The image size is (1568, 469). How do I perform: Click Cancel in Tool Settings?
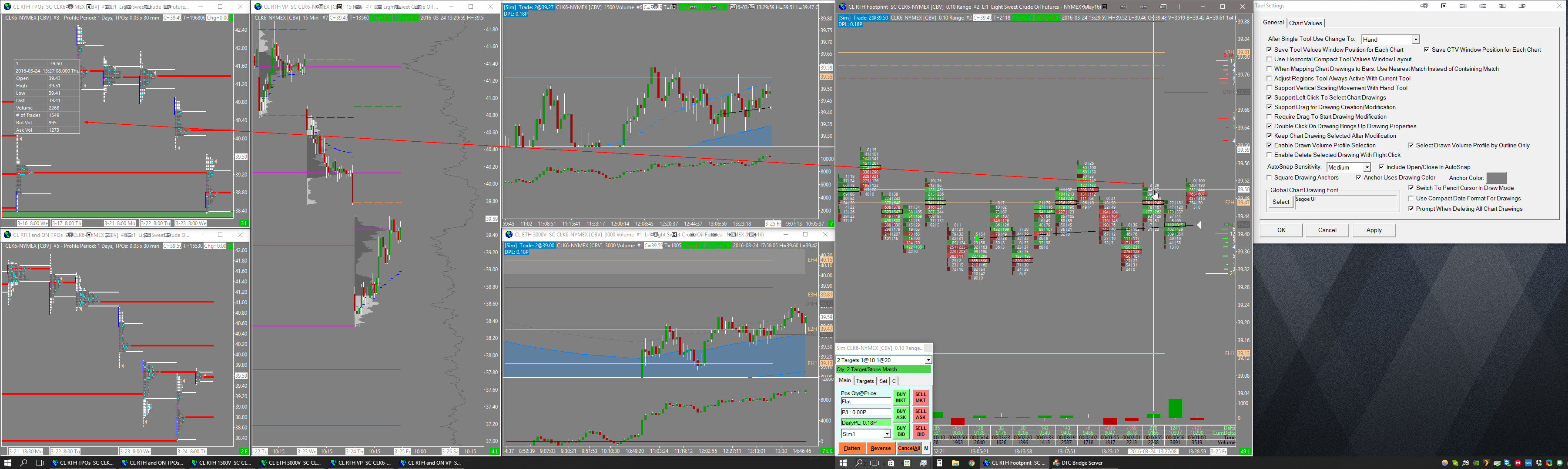click(x=1327, y=230)
